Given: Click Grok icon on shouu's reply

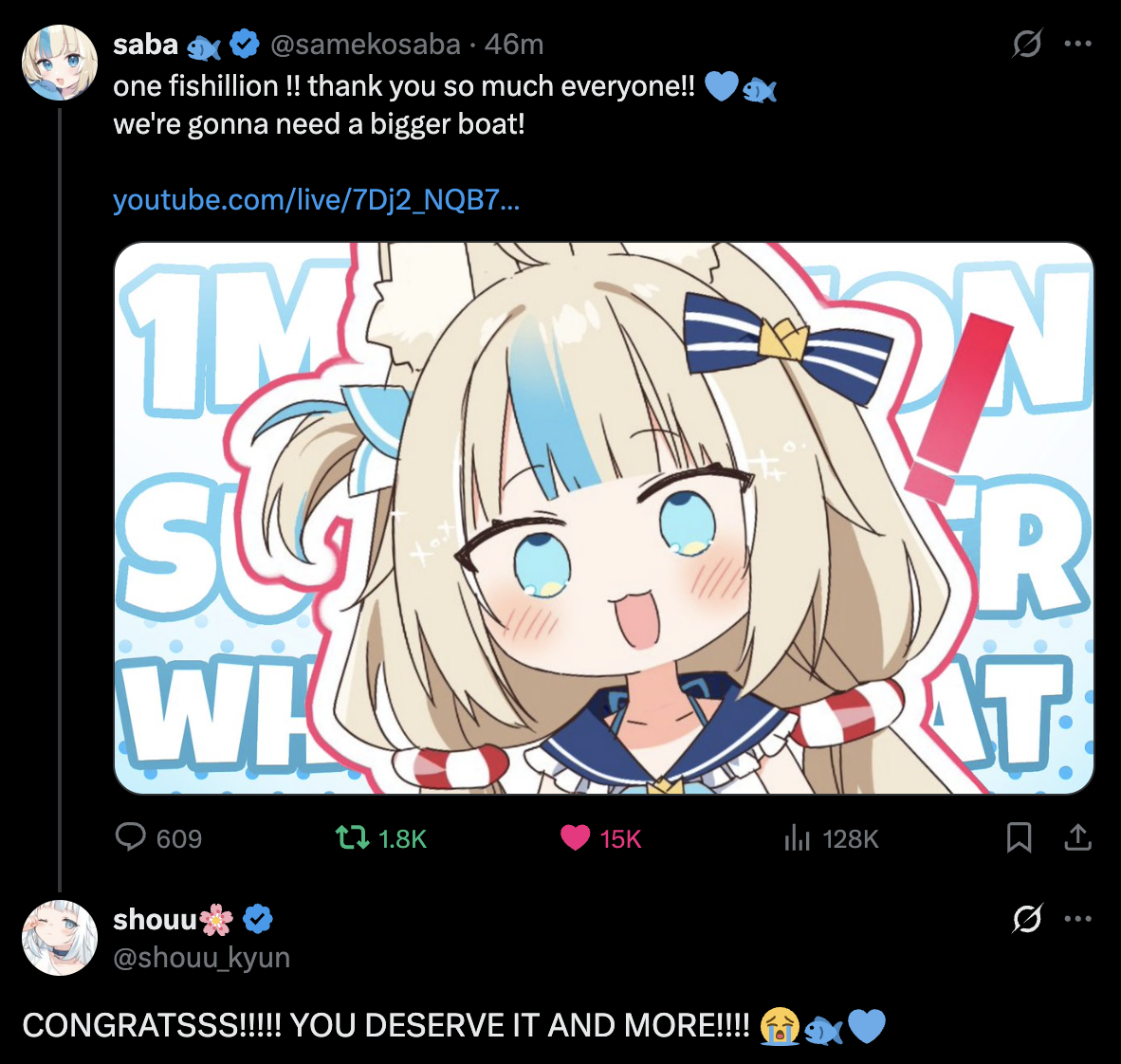Looking at the screenshot, I should [x=1027, y=919].
